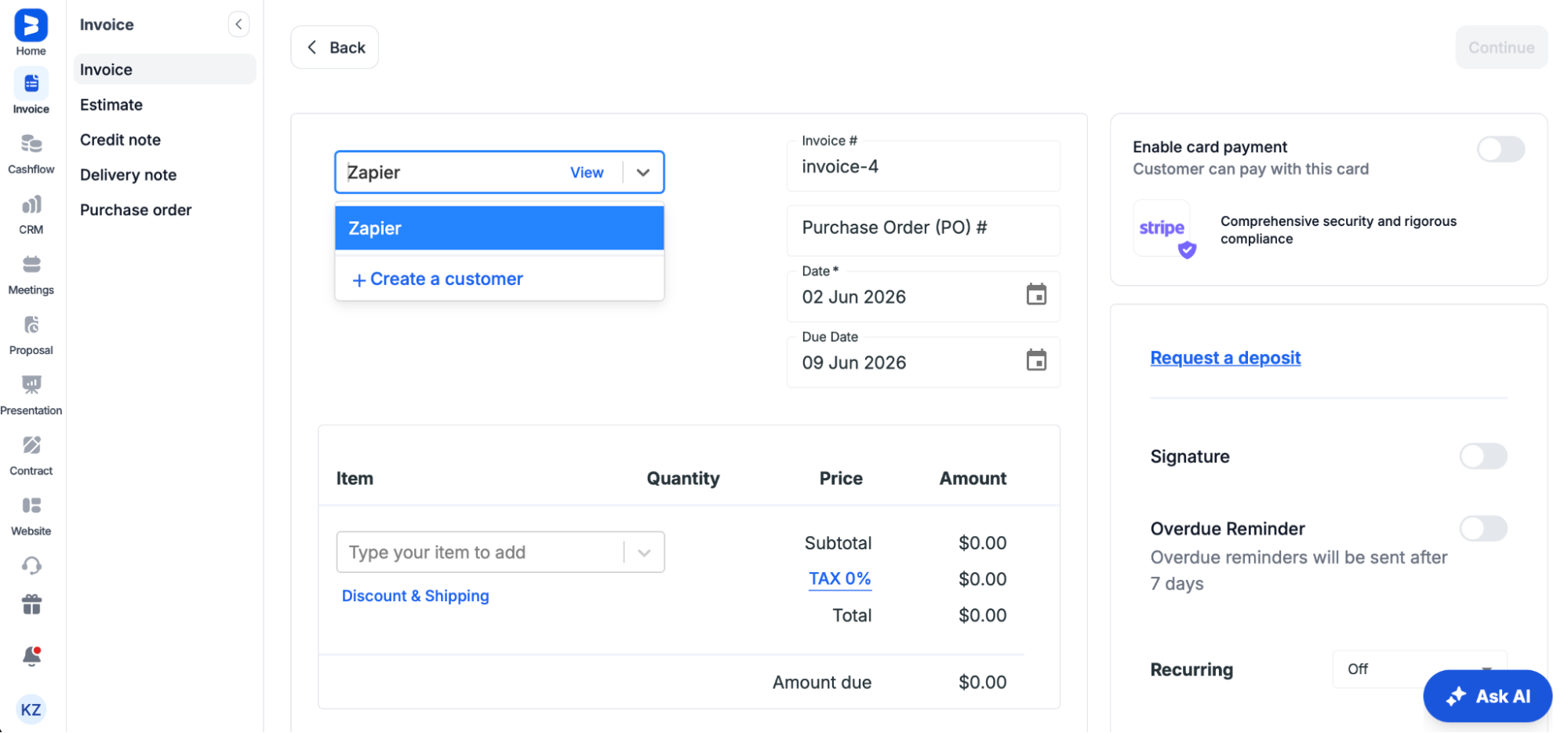Click the Item column header
Viewport: 1568px width, 733px height.
coord(355,479)
